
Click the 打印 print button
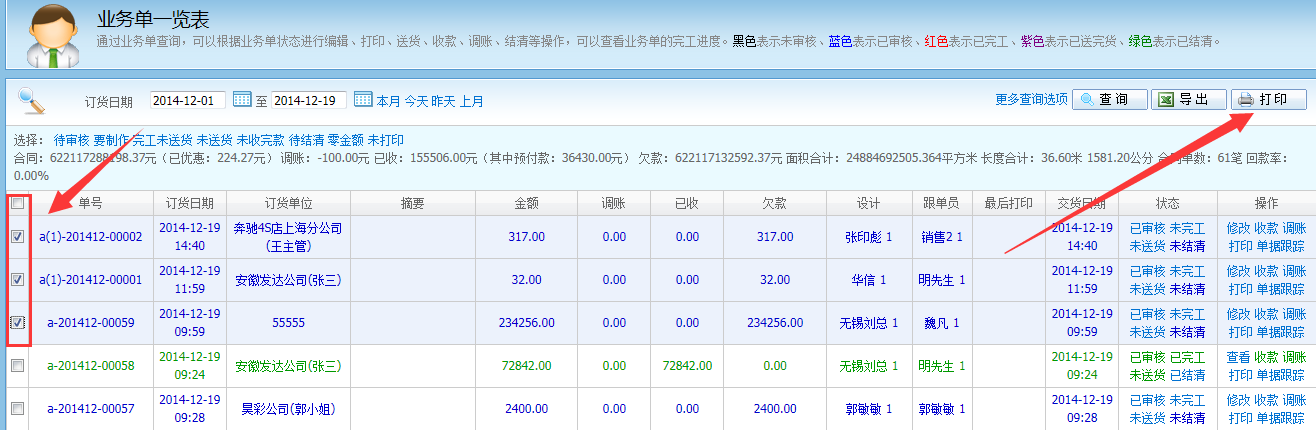click(1268, 100)
